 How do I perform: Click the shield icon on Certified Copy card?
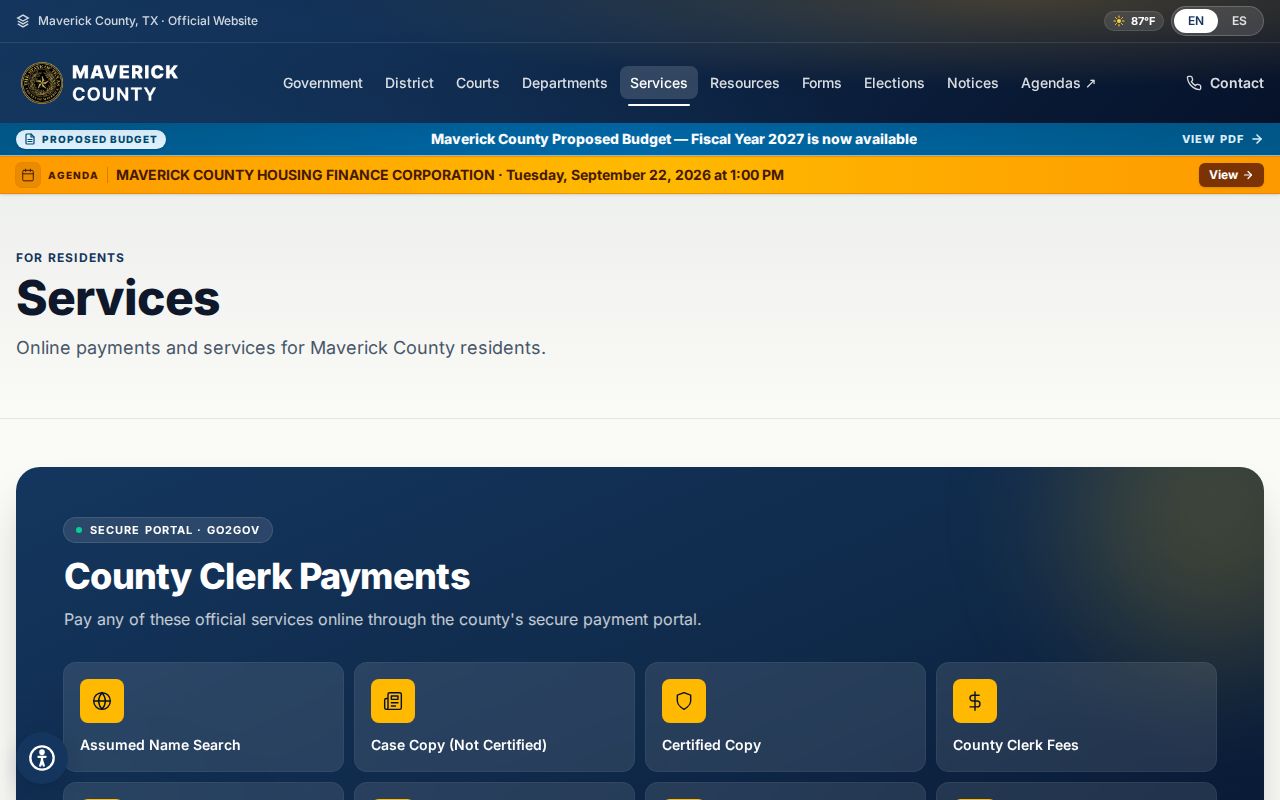click(684, 701)
